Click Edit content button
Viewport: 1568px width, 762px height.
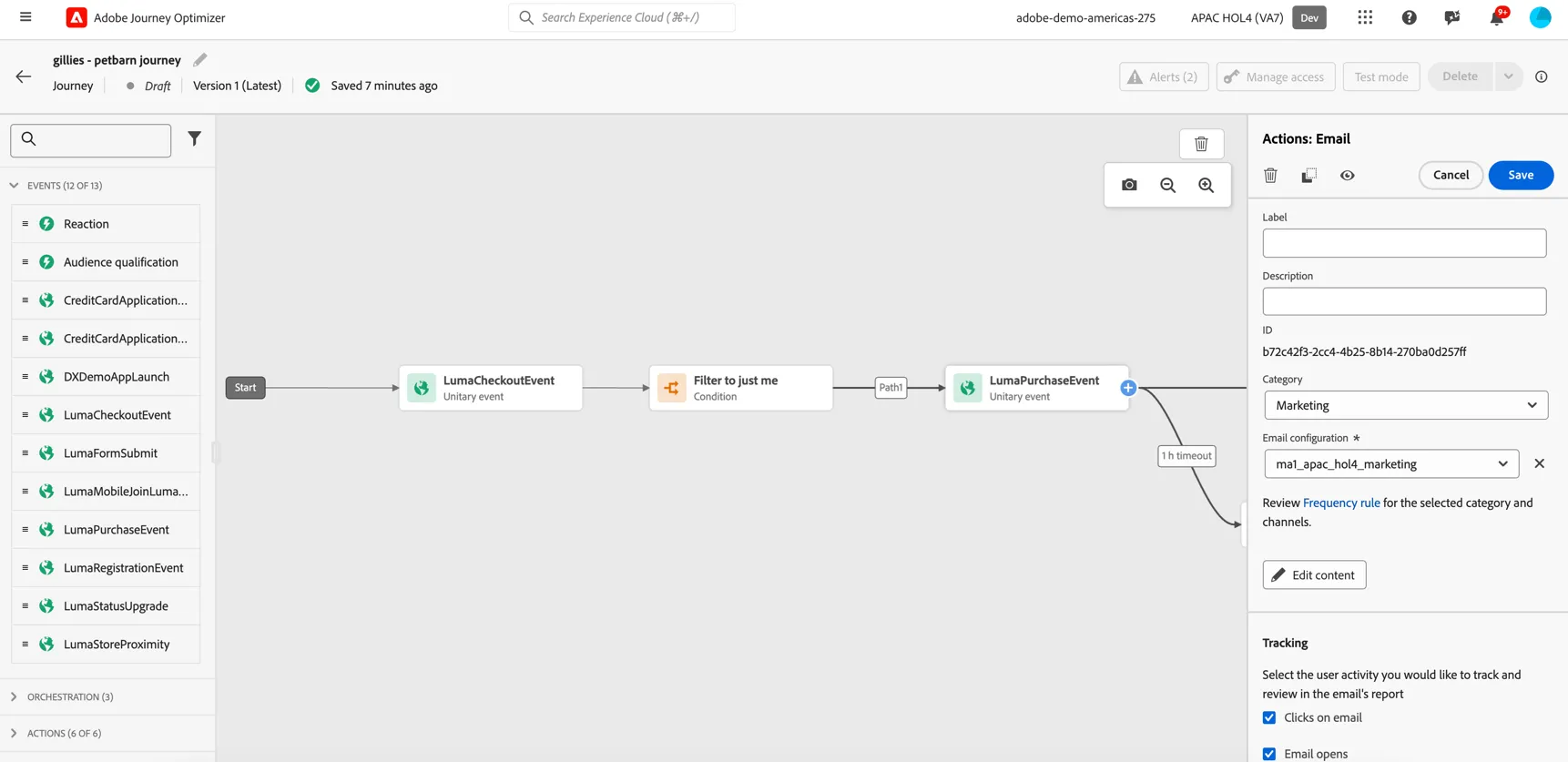point(1314,575)
